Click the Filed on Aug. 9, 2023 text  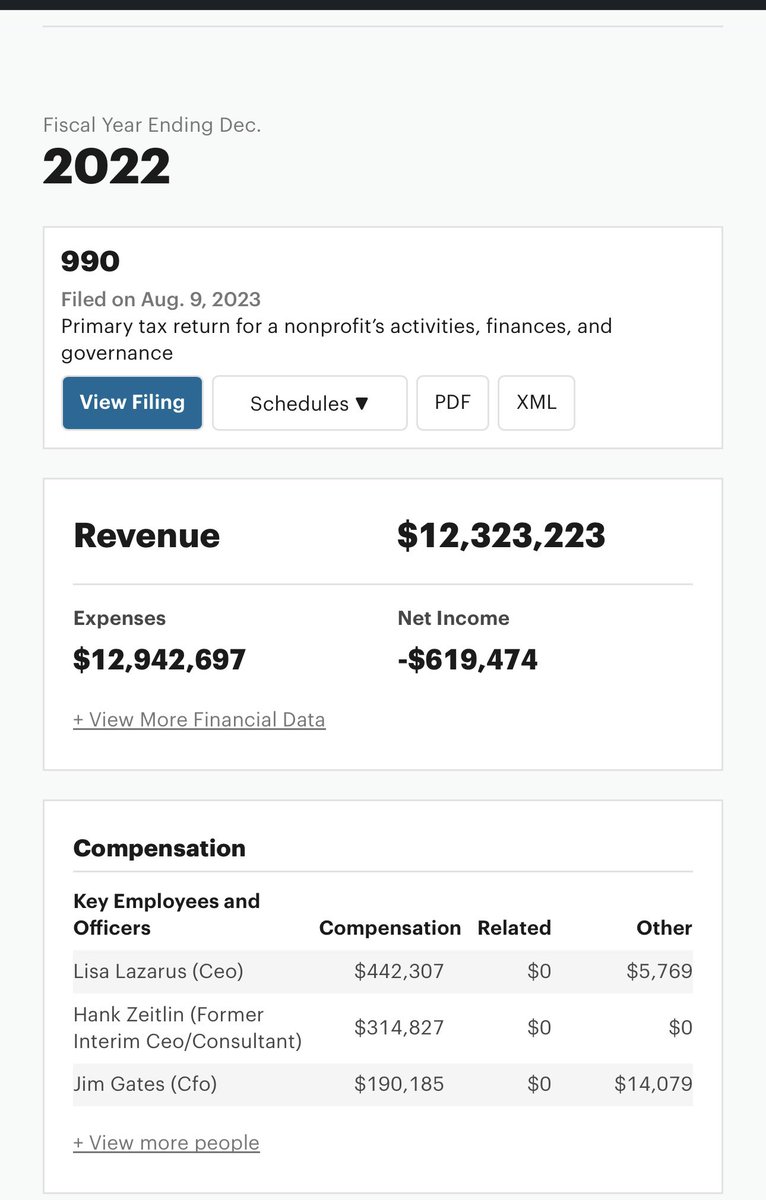coord(161,299)
